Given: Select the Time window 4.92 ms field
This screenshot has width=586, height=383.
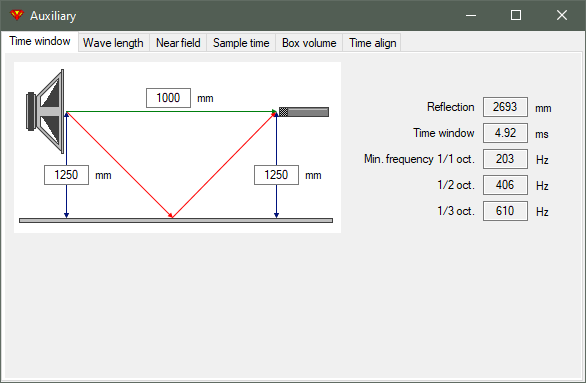Looking at the screenshot, I should point(505,133).
